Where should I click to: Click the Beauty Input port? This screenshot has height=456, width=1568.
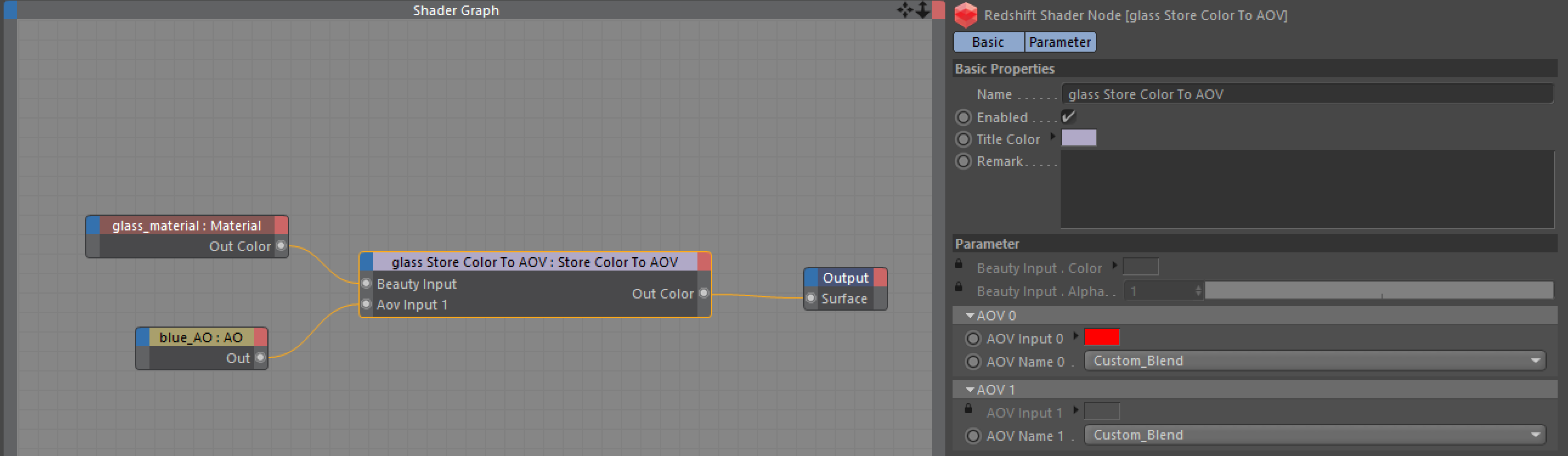pyautogui.click(x=366, y=283)
